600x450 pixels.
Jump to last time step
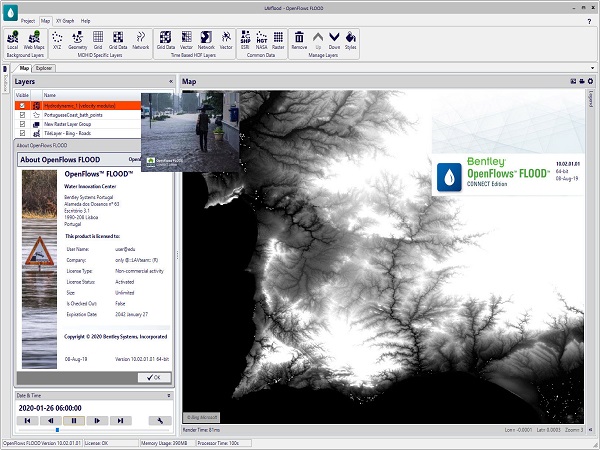click(x=121, y=421)
